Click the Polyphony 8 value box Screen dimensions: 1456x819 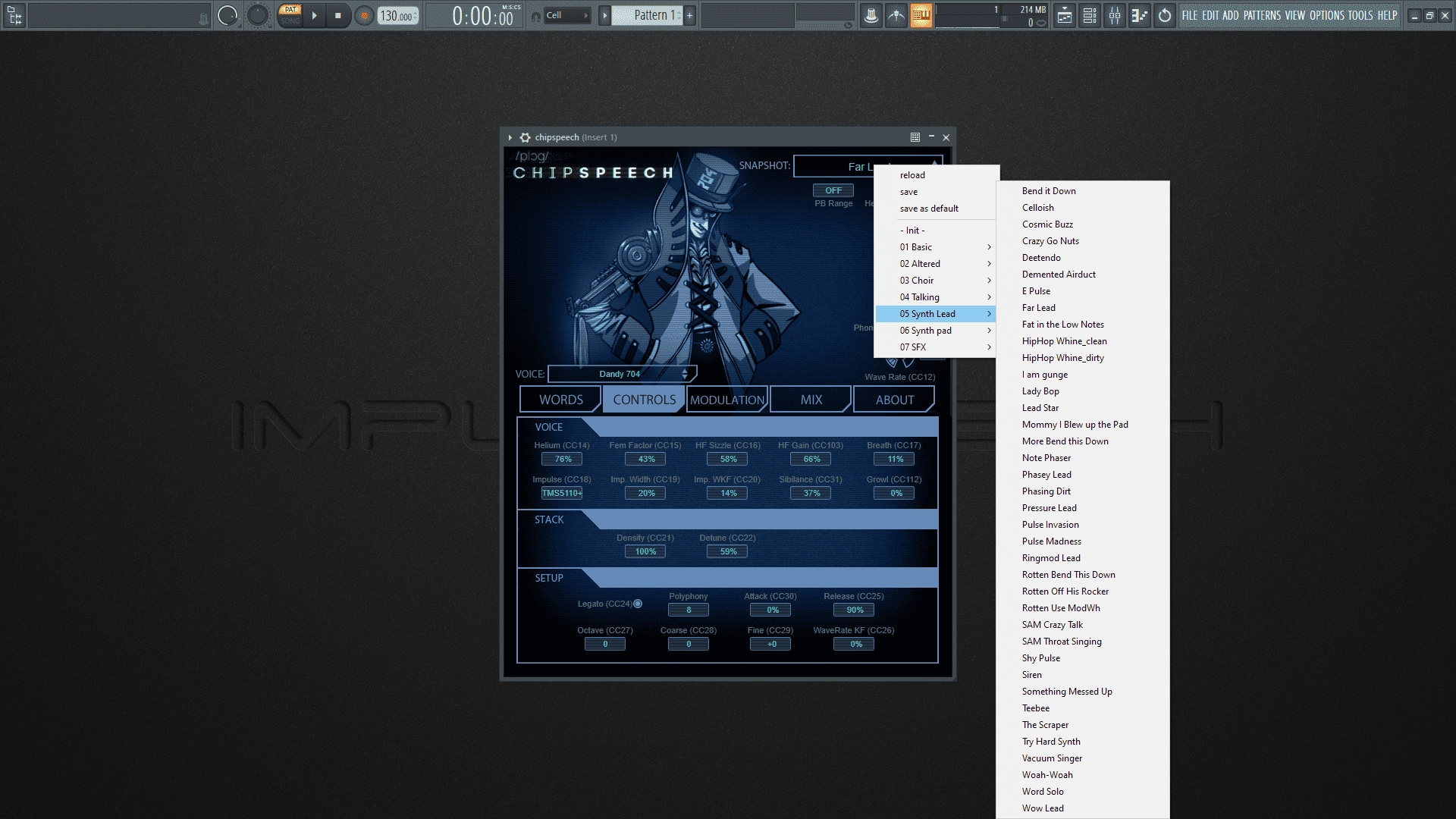coord(689,610)
